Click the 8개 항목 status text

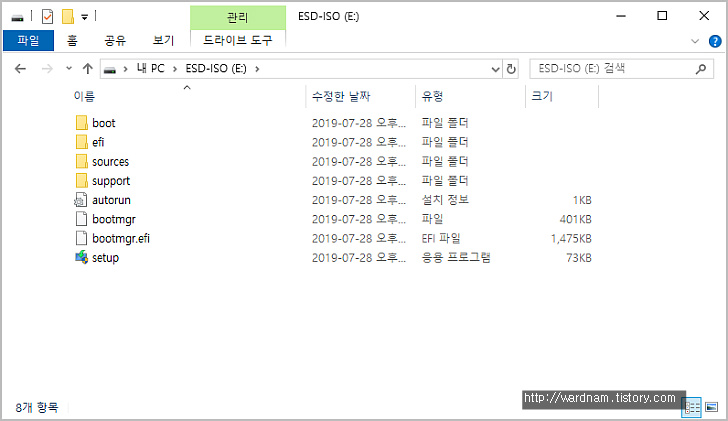pyautogui.click(x=37, y=408)
